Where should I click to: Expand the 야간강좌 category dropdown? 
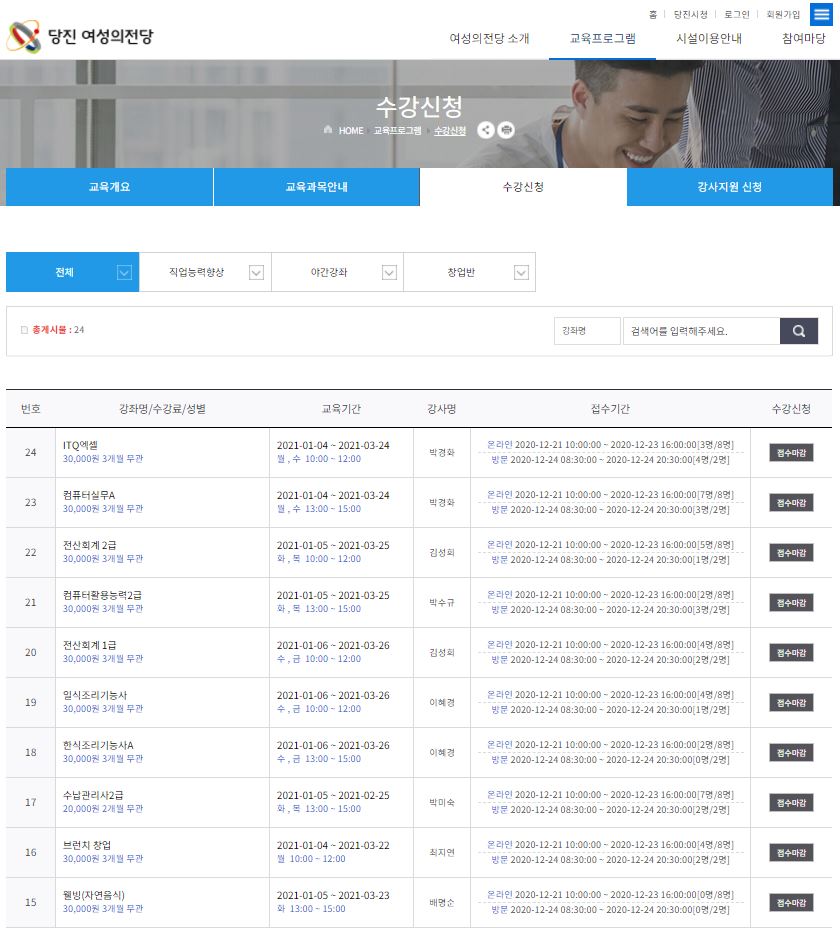tap(389, 272)
